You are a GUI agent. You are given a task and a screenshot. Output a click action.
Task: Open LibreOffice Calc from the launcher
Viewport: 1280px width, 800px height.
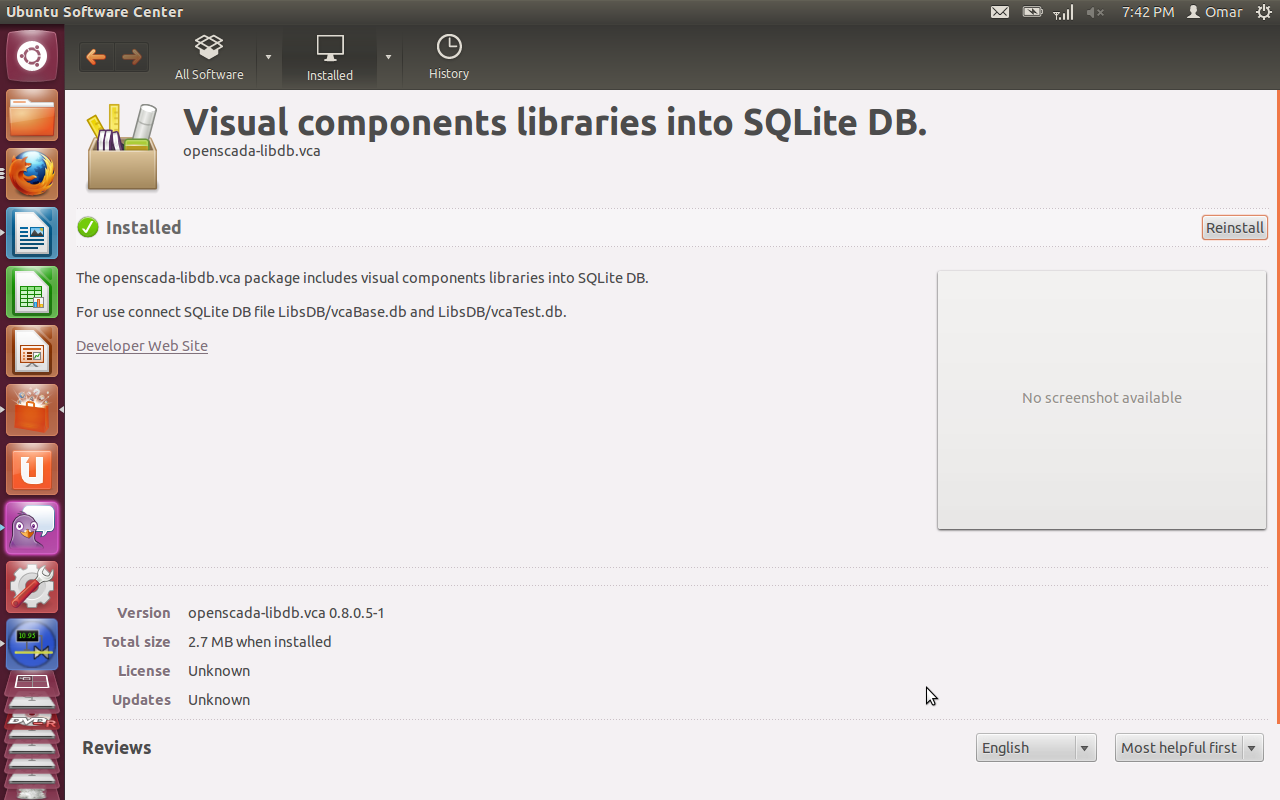click(32, 293)
